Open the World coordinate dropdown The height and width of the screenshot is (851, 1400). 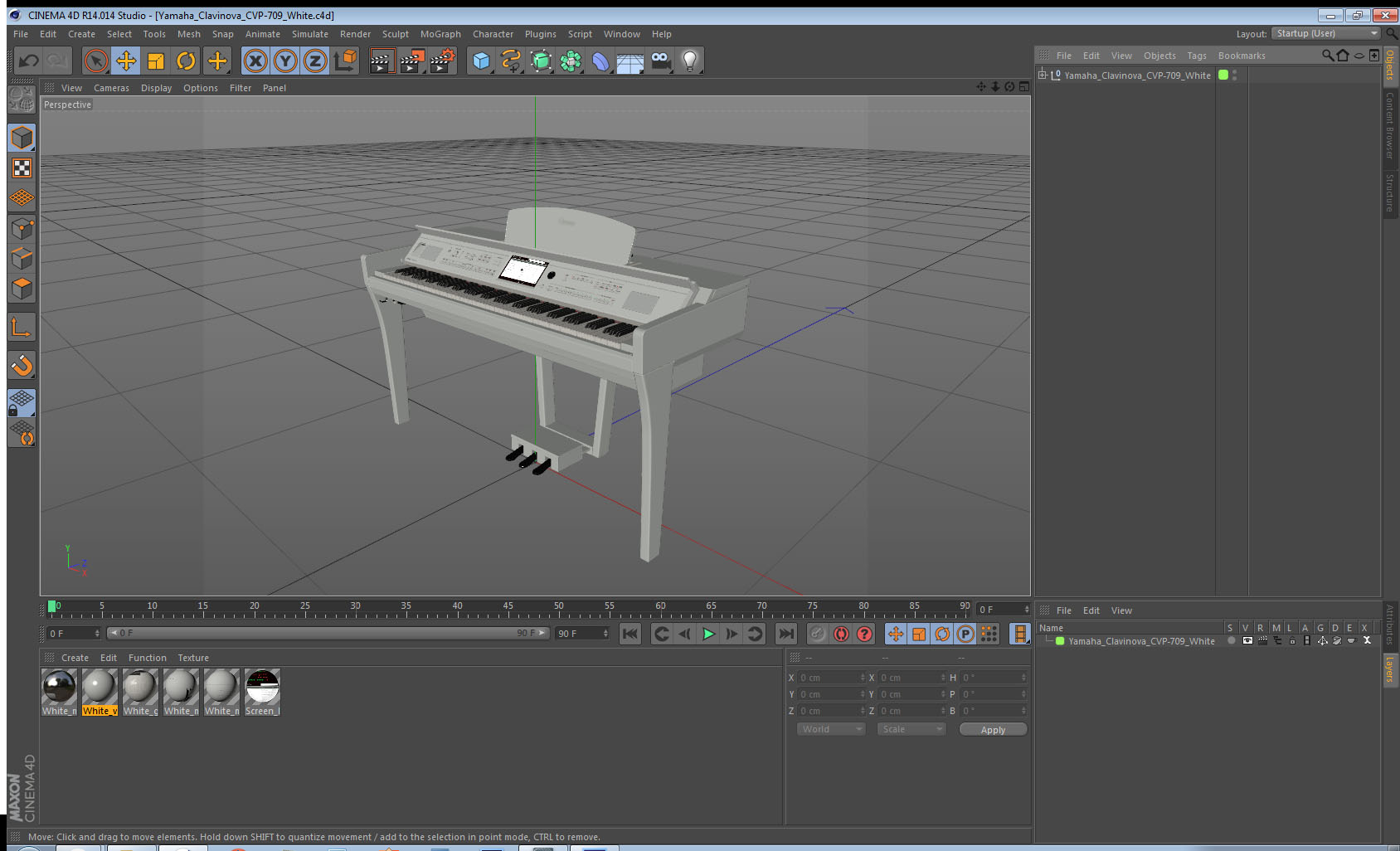[x=831, y=729]
